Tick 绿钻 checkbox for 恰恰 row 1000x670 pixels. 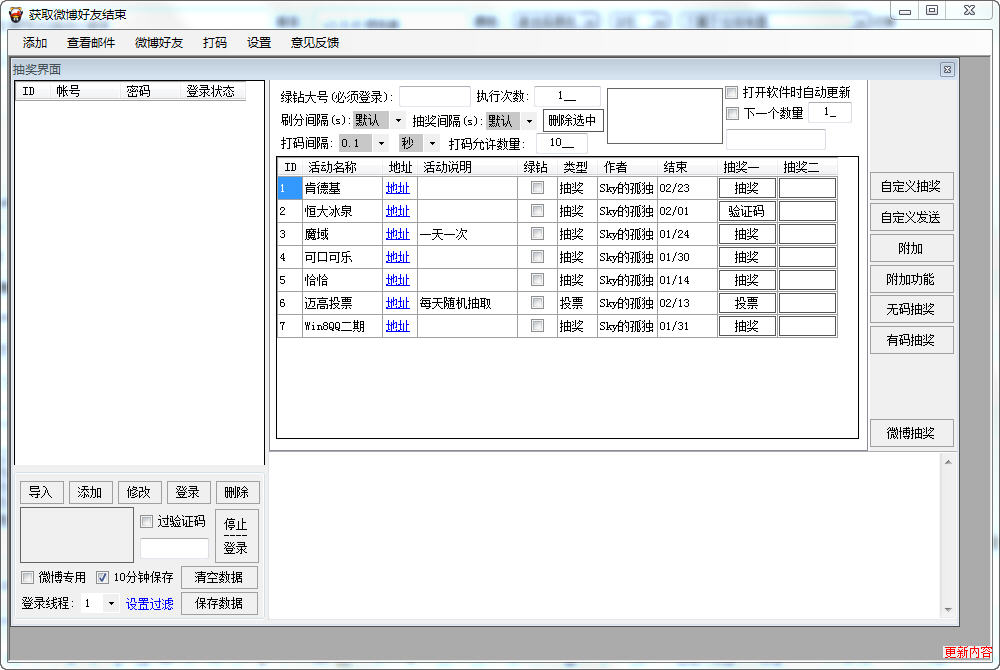[538, 279]
